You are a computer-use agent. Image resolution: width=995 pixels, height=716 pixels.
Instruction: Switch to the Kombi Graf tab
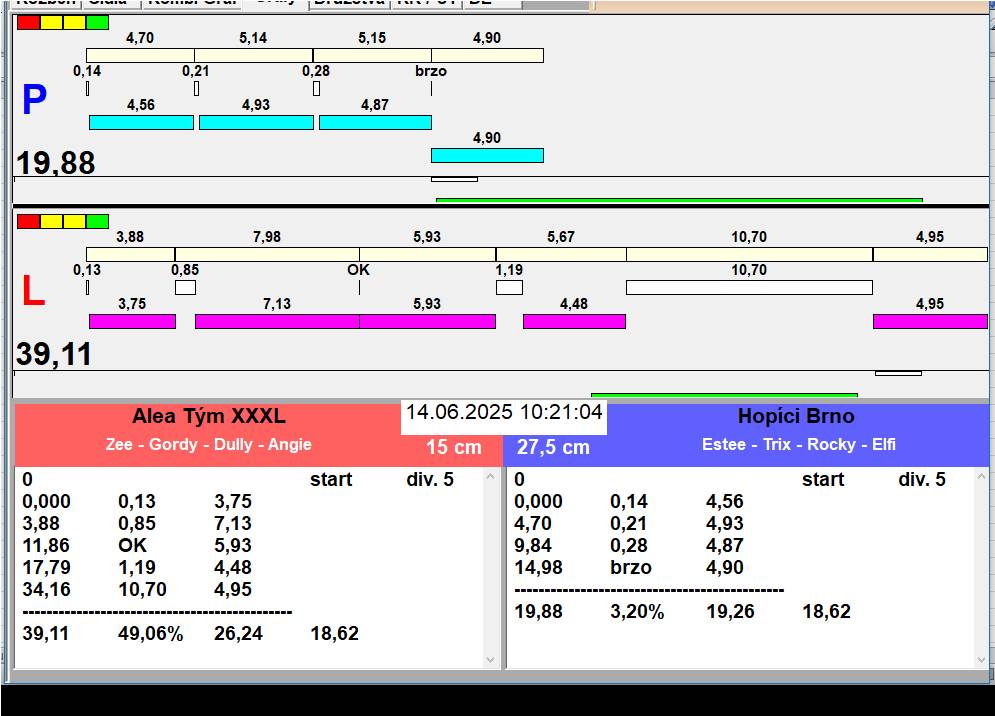point(191,3)
